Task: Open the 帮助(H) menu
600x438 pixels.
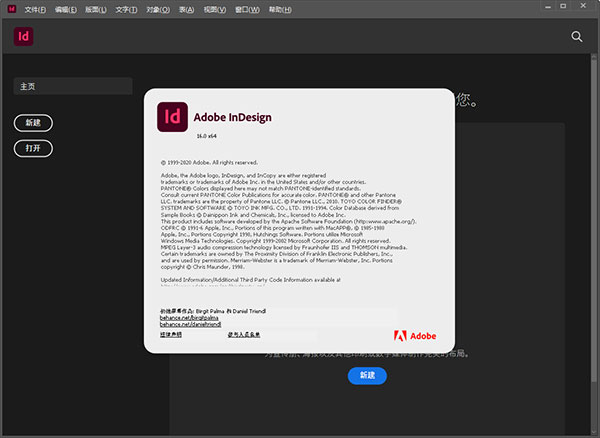Action: (276, 8)
